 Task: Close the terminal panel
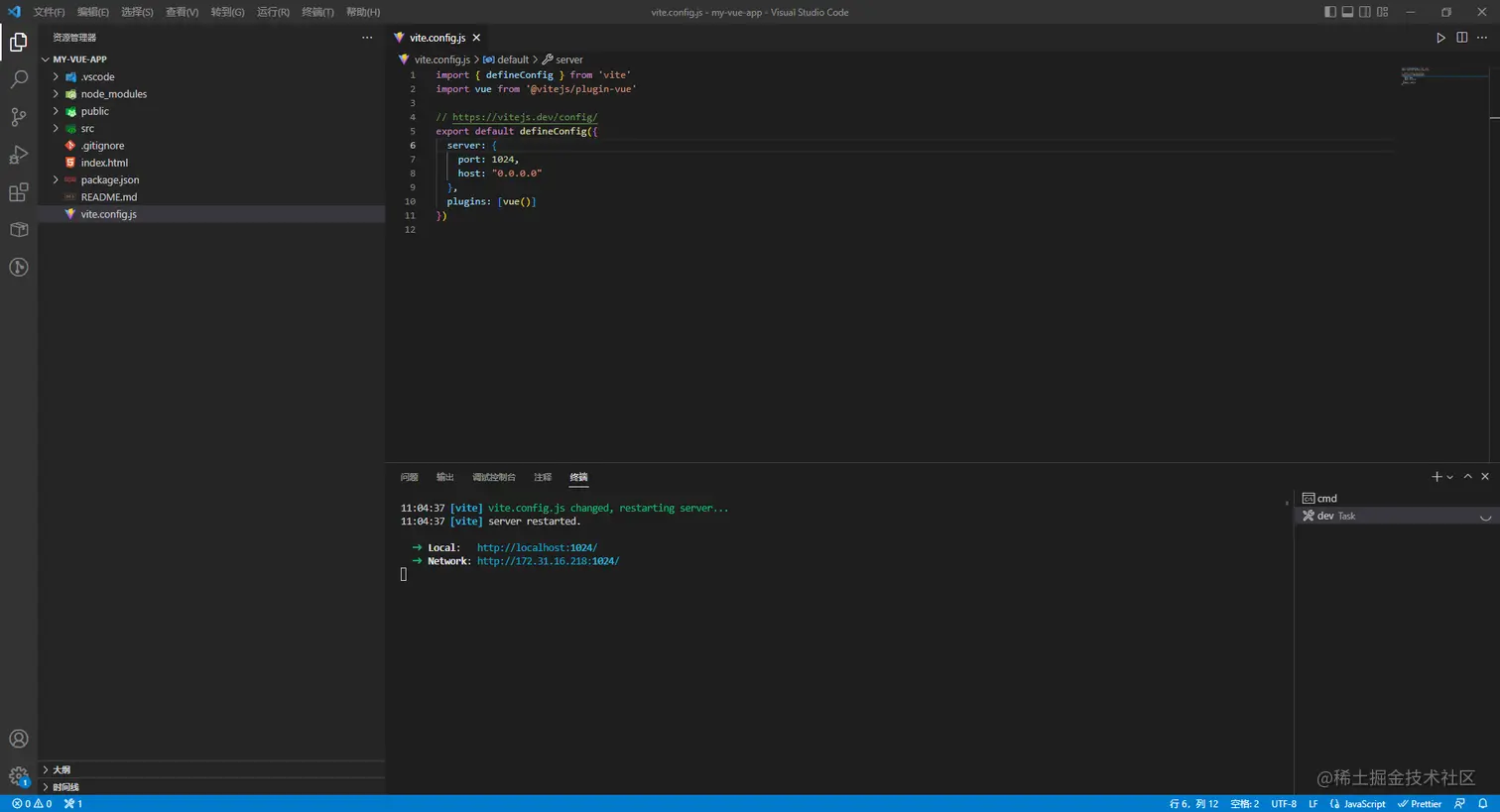click(1485, 477)
